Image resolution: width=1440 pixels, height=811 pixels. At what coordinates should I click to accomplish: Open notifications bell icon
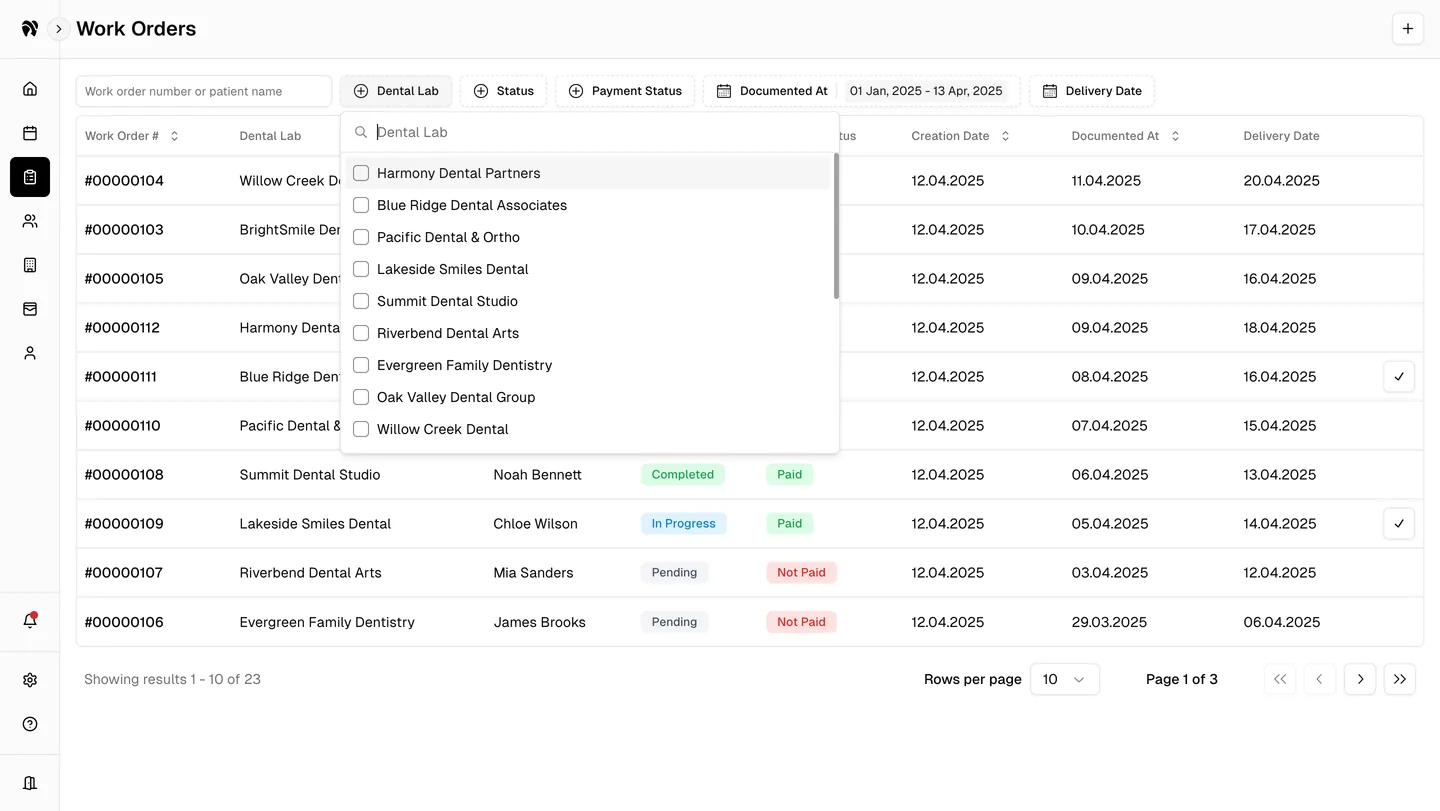click(x=30, y=620)
